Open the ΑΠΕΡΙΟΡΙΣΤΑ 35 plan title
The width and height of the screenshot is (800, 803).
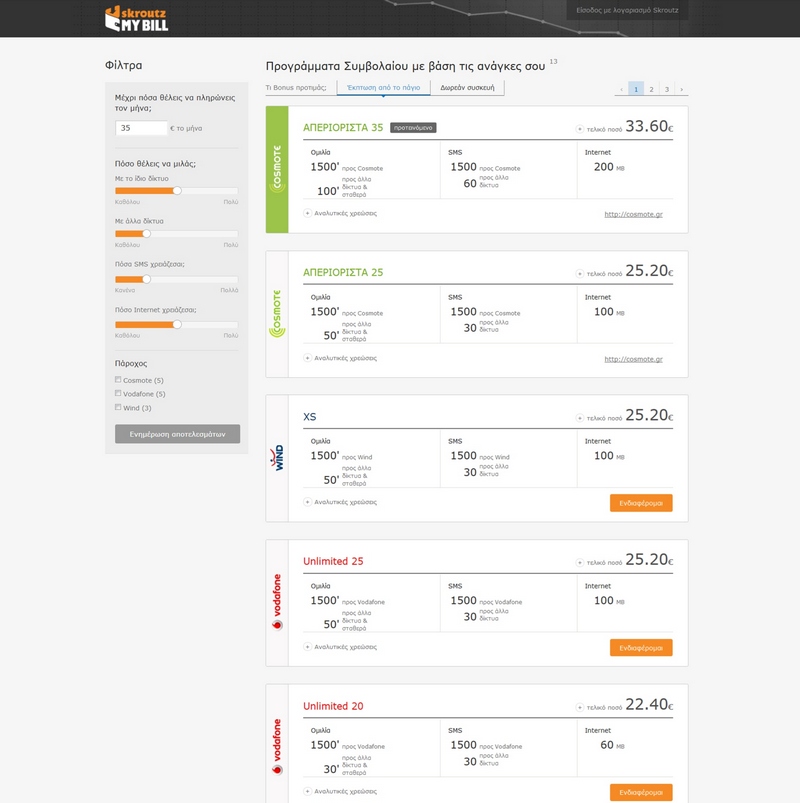pyautogui.click(x=343, y=128)
